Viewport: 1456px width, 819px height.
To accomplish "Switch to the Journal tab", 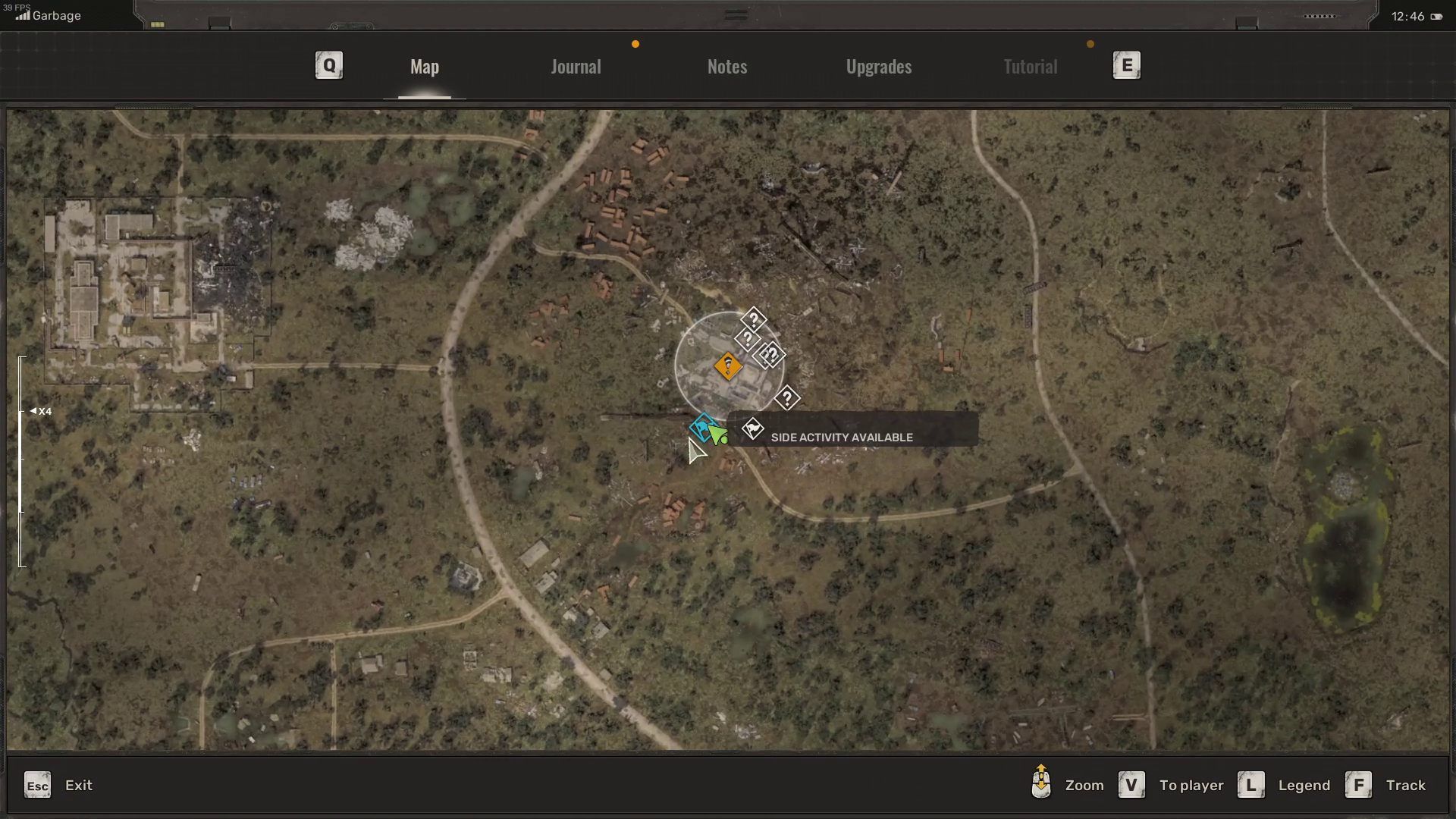I will [576, 67].
